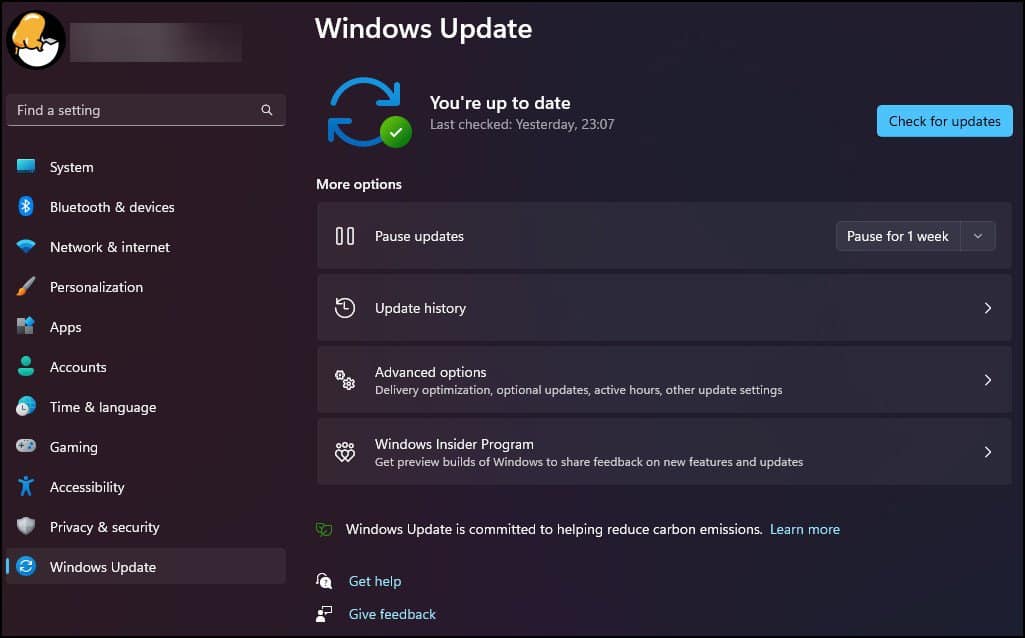Click the large update status sync icon
1025x638 pixels.
click(x=369, y=112)
